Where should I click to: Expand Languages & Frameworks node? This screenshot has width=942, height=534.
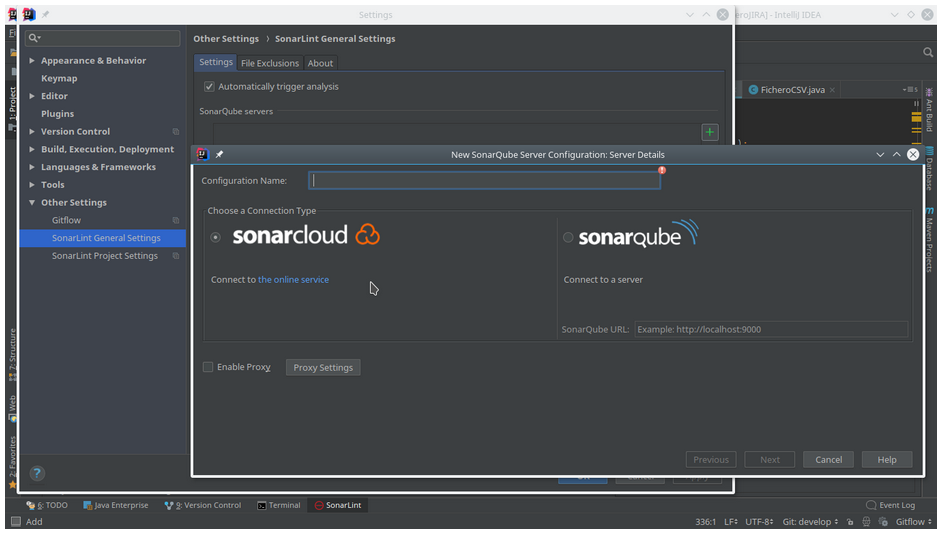click(x=32, y=167)
